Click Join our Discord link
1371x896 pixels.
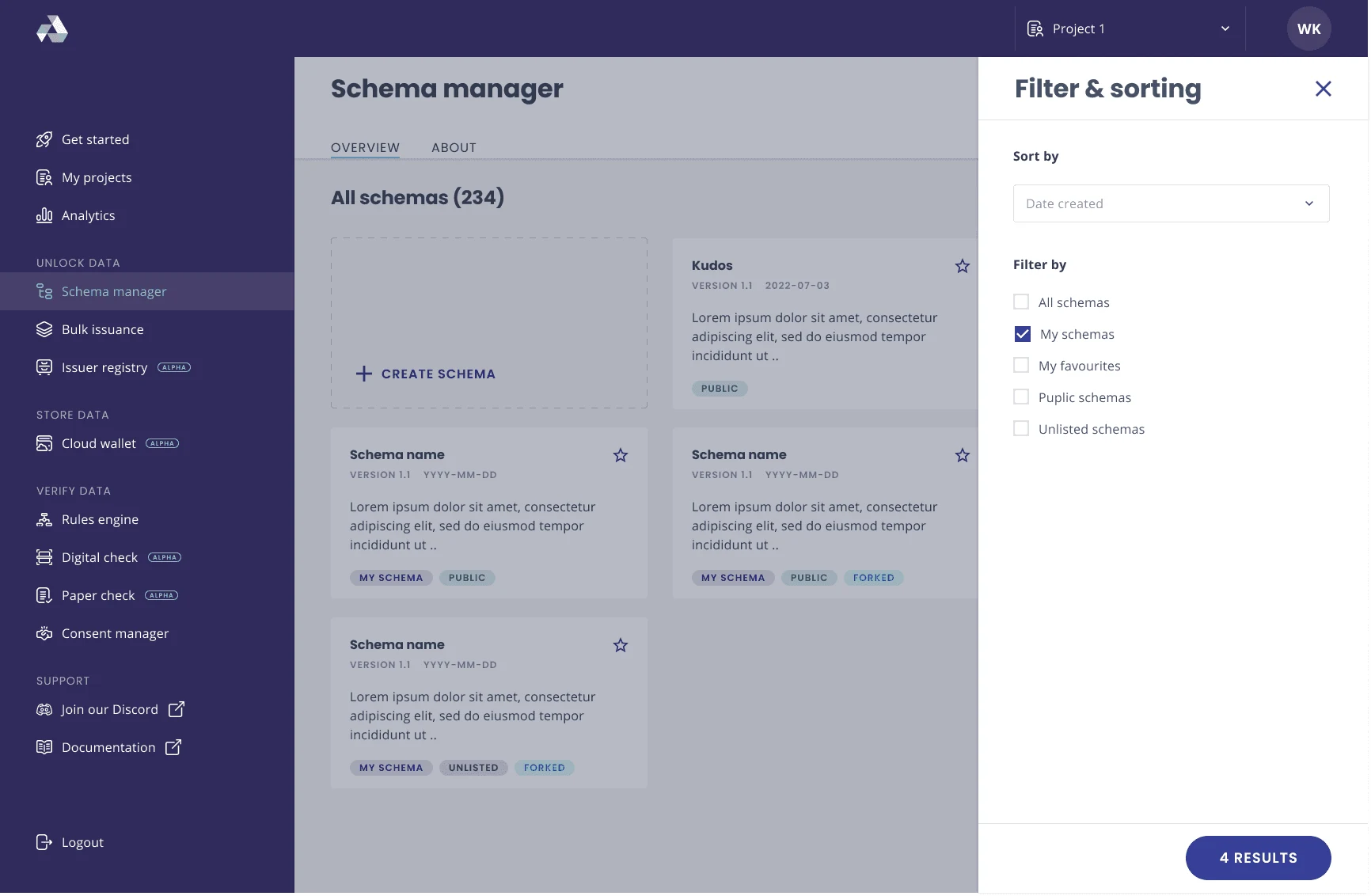click(110, 709)
